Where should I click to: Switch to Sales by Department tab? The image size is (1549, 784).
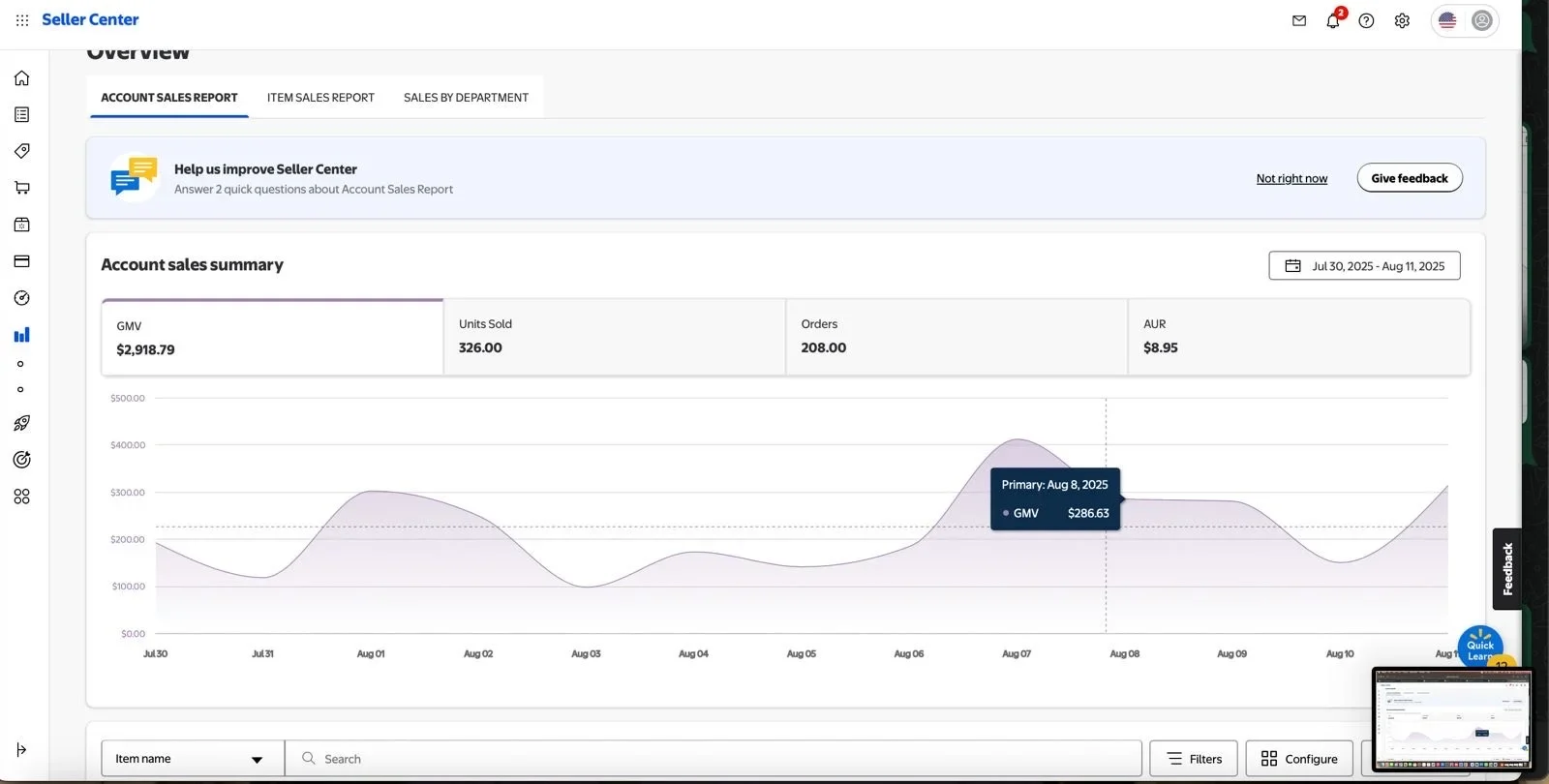[466, 98]
